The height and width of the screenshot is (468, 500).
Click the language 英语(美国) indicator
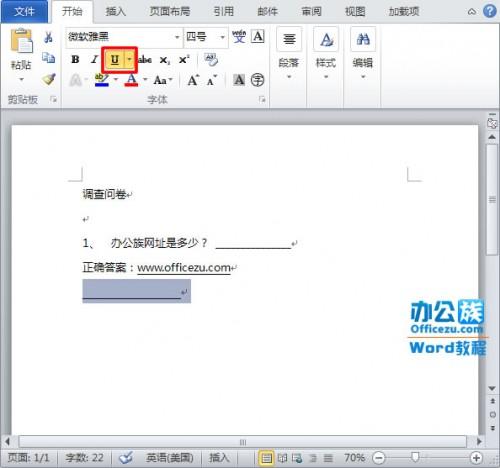(170, 458)
